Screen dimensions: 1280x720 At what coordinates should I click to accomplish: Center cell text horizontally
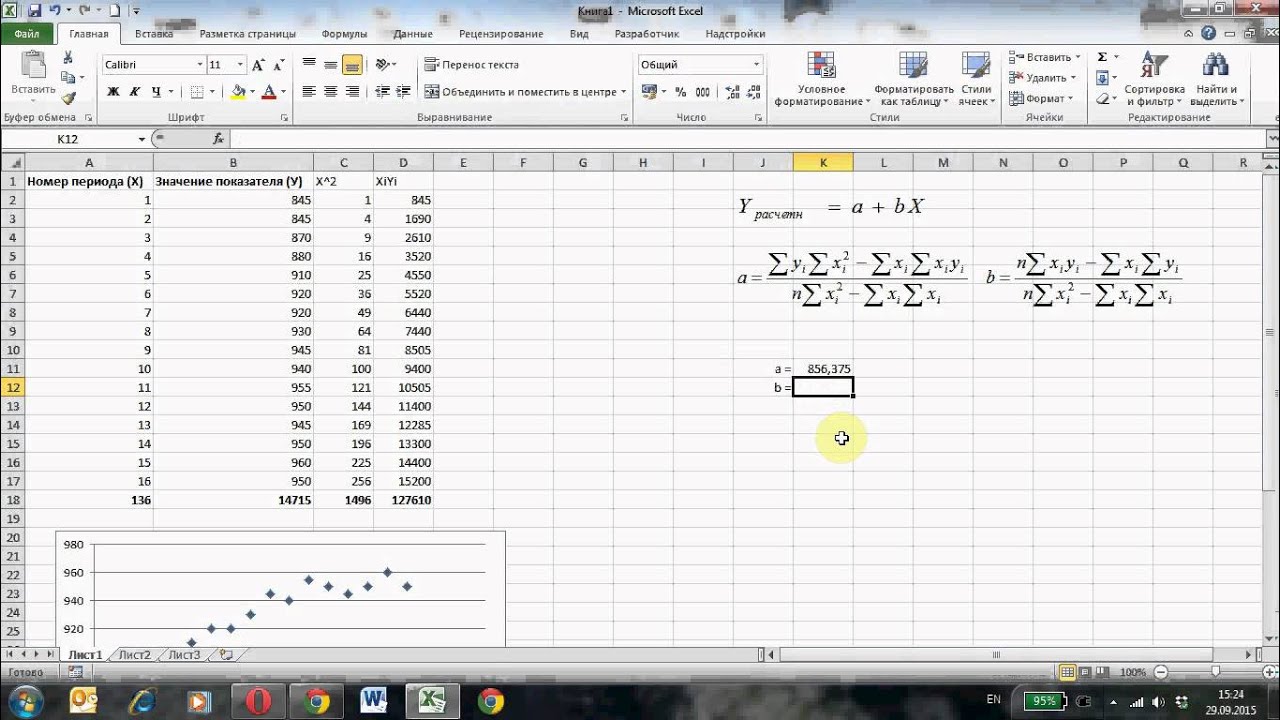[x=330, y=91]
